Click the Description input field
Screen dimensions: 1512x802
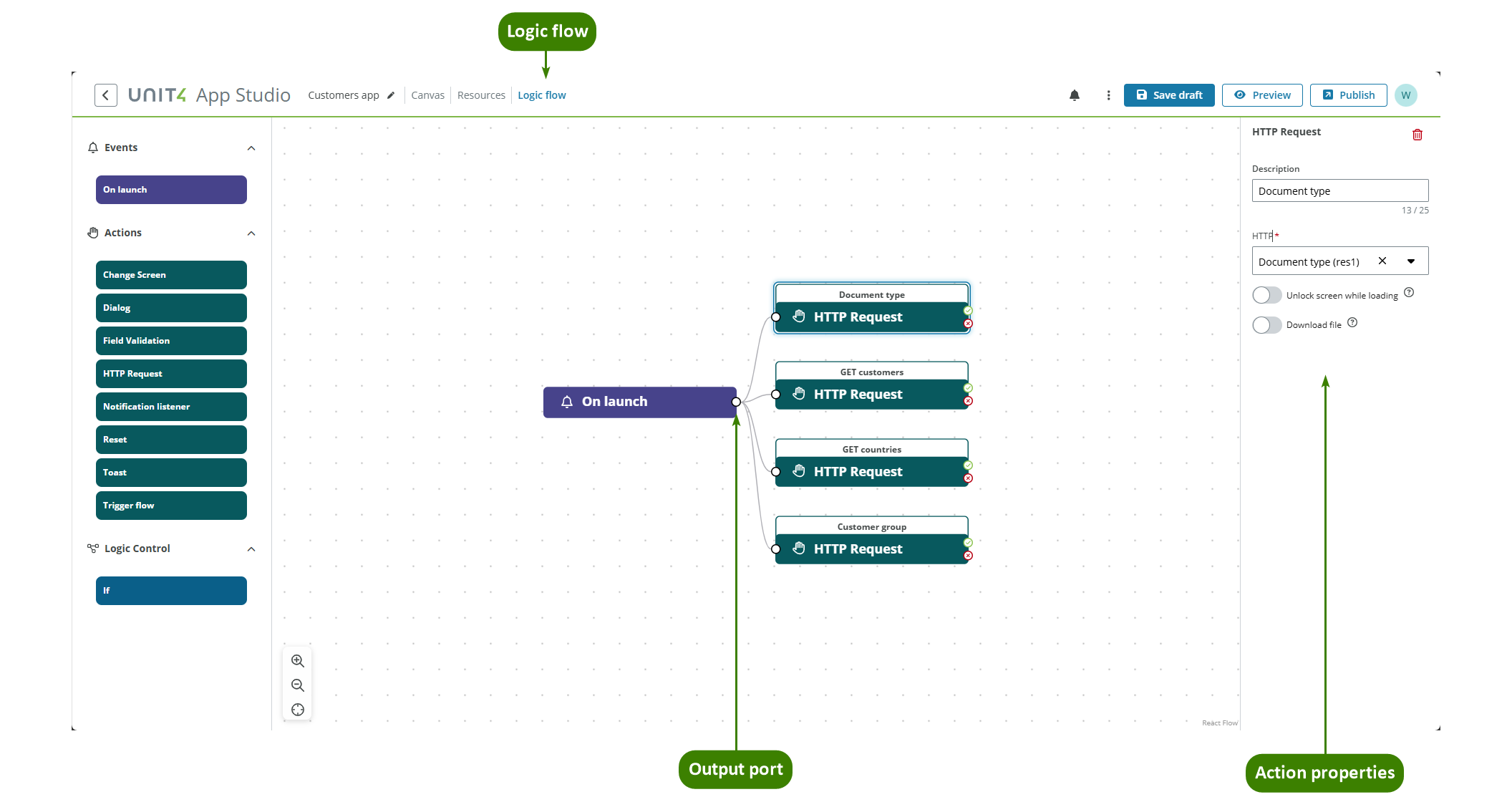pyautogui.click(x=1339, y=190)
